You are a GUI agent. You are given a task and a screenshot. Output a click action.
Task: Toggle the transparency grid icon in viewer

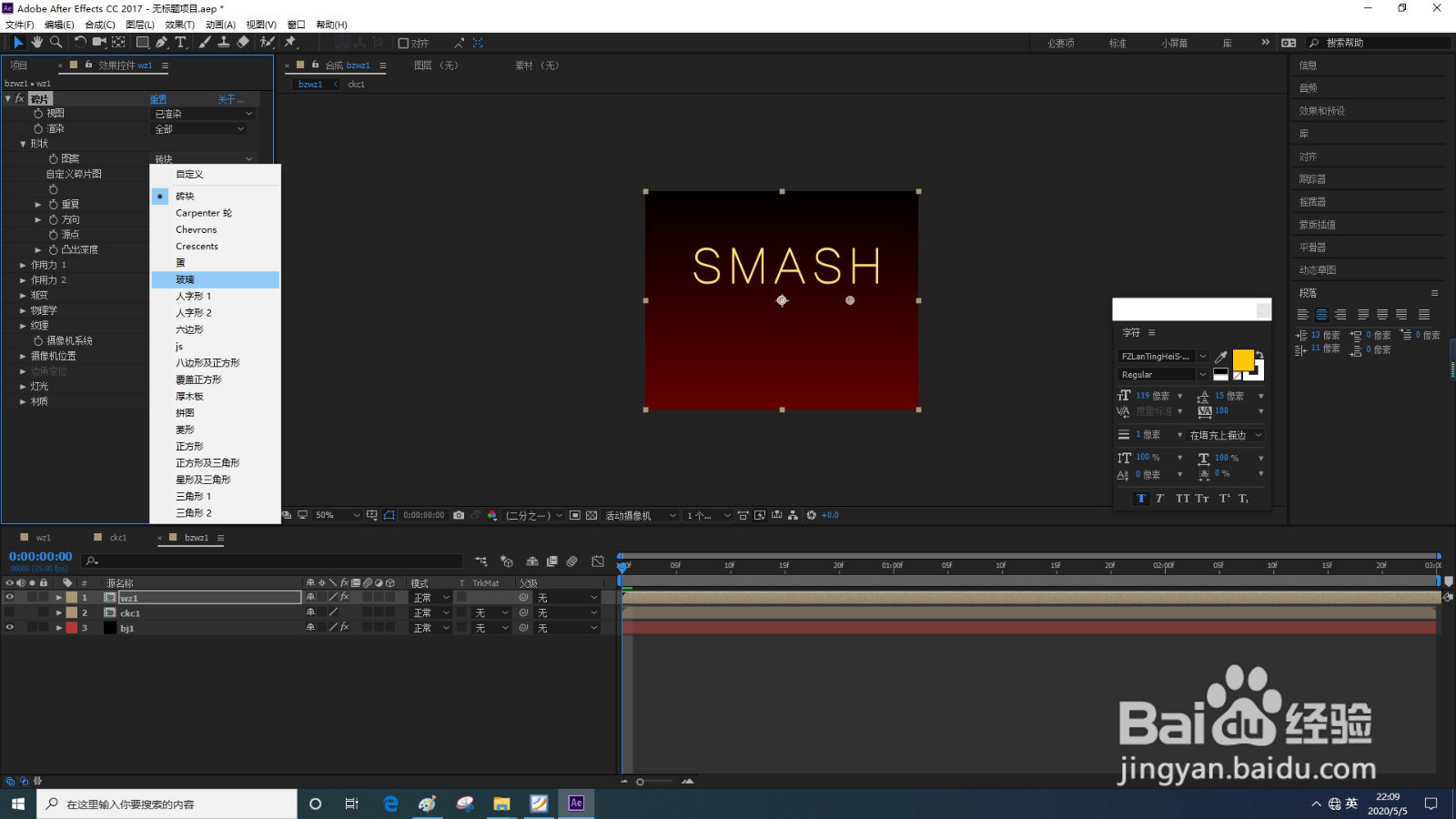coord(591,515)
